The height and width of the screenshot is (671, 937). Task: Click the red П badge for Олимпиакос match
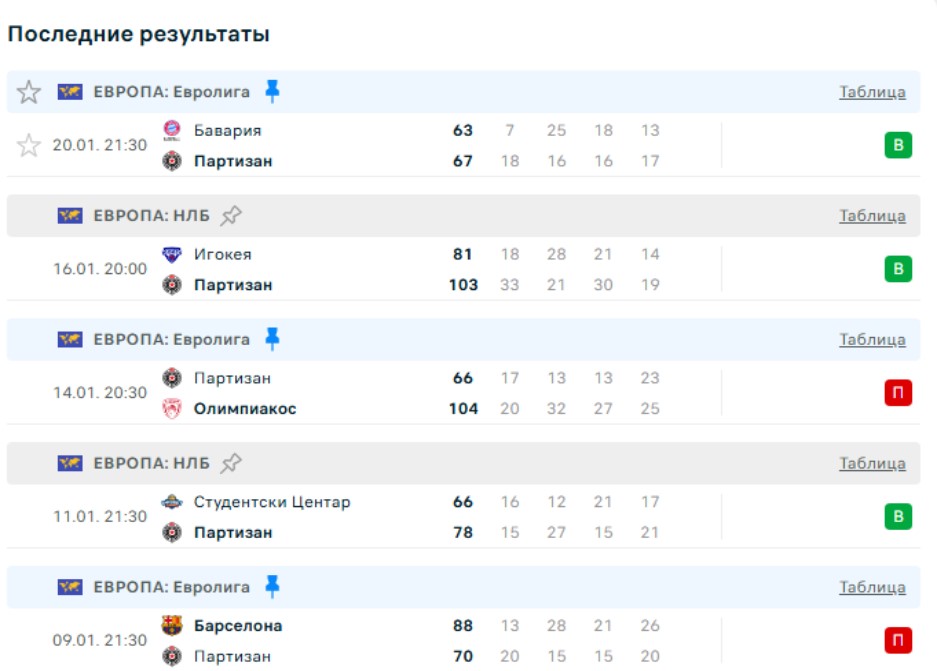click(x=898, y=394)
